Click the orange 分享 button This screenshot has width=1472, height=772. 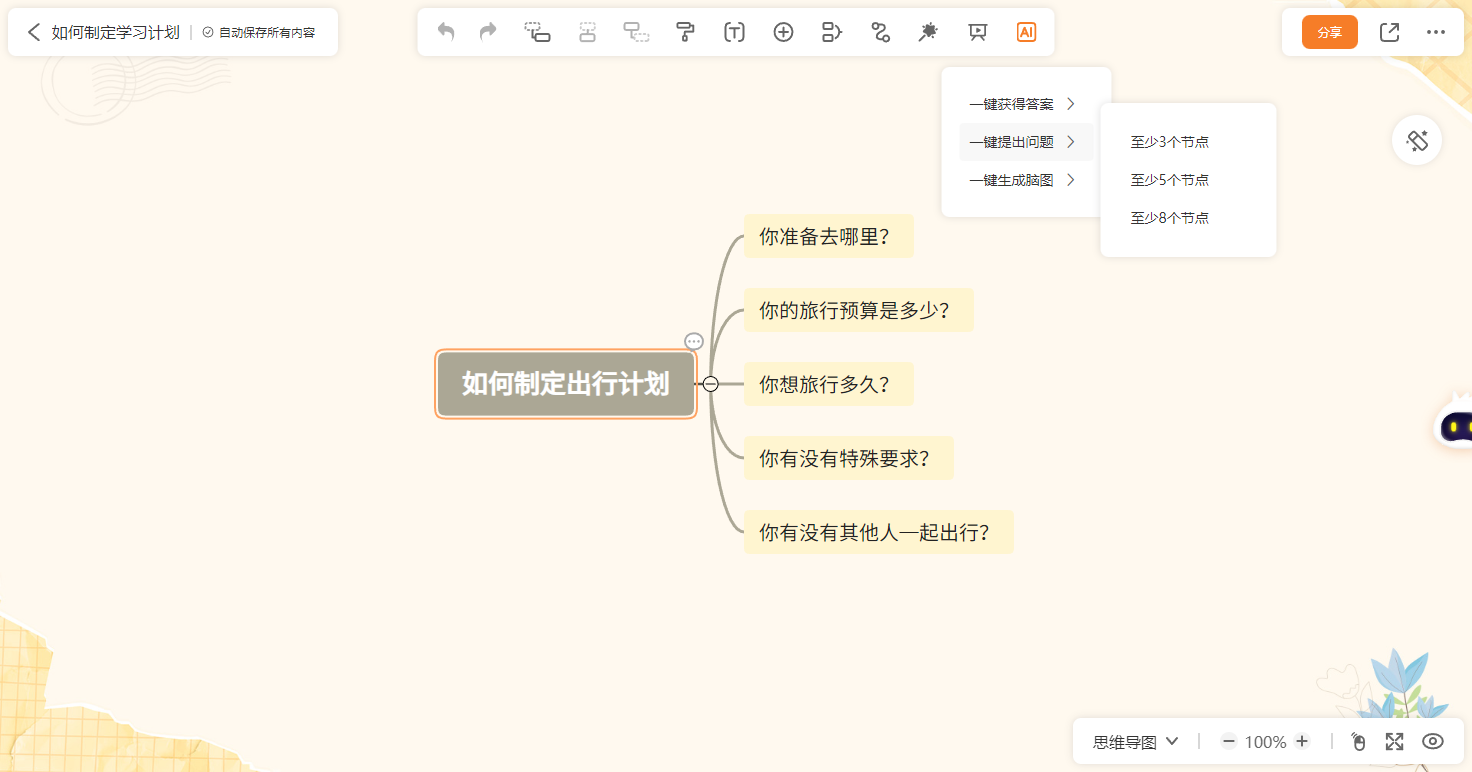(1329, 32)
